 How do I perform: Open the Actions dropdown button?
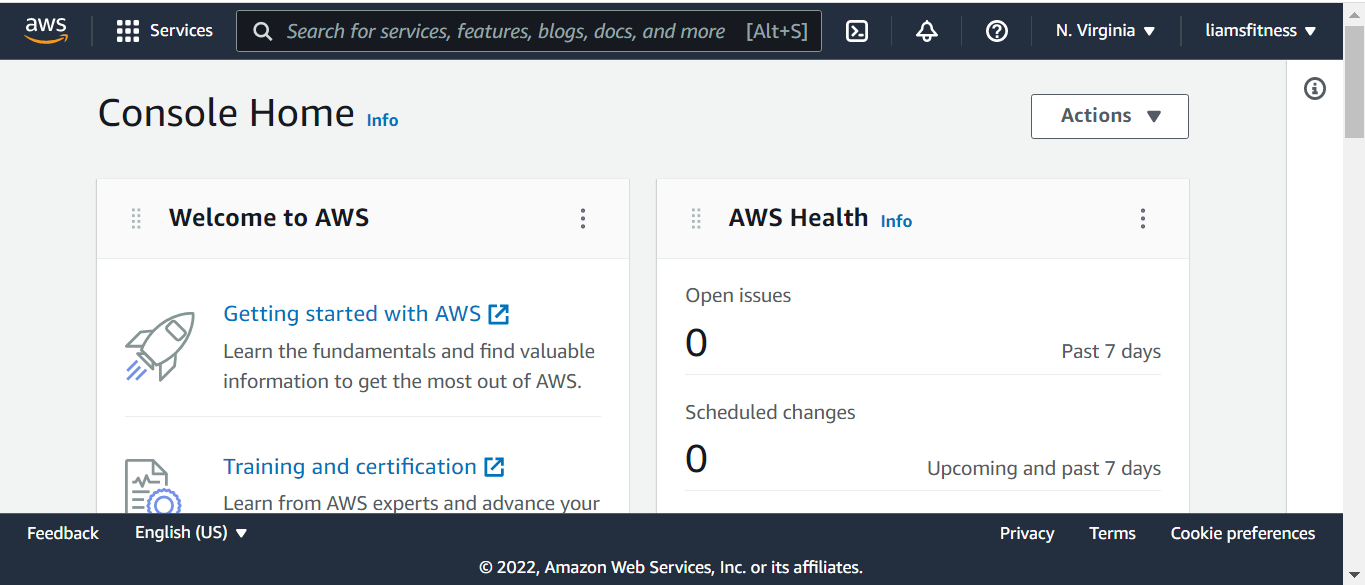click(x=1109, y=116)
